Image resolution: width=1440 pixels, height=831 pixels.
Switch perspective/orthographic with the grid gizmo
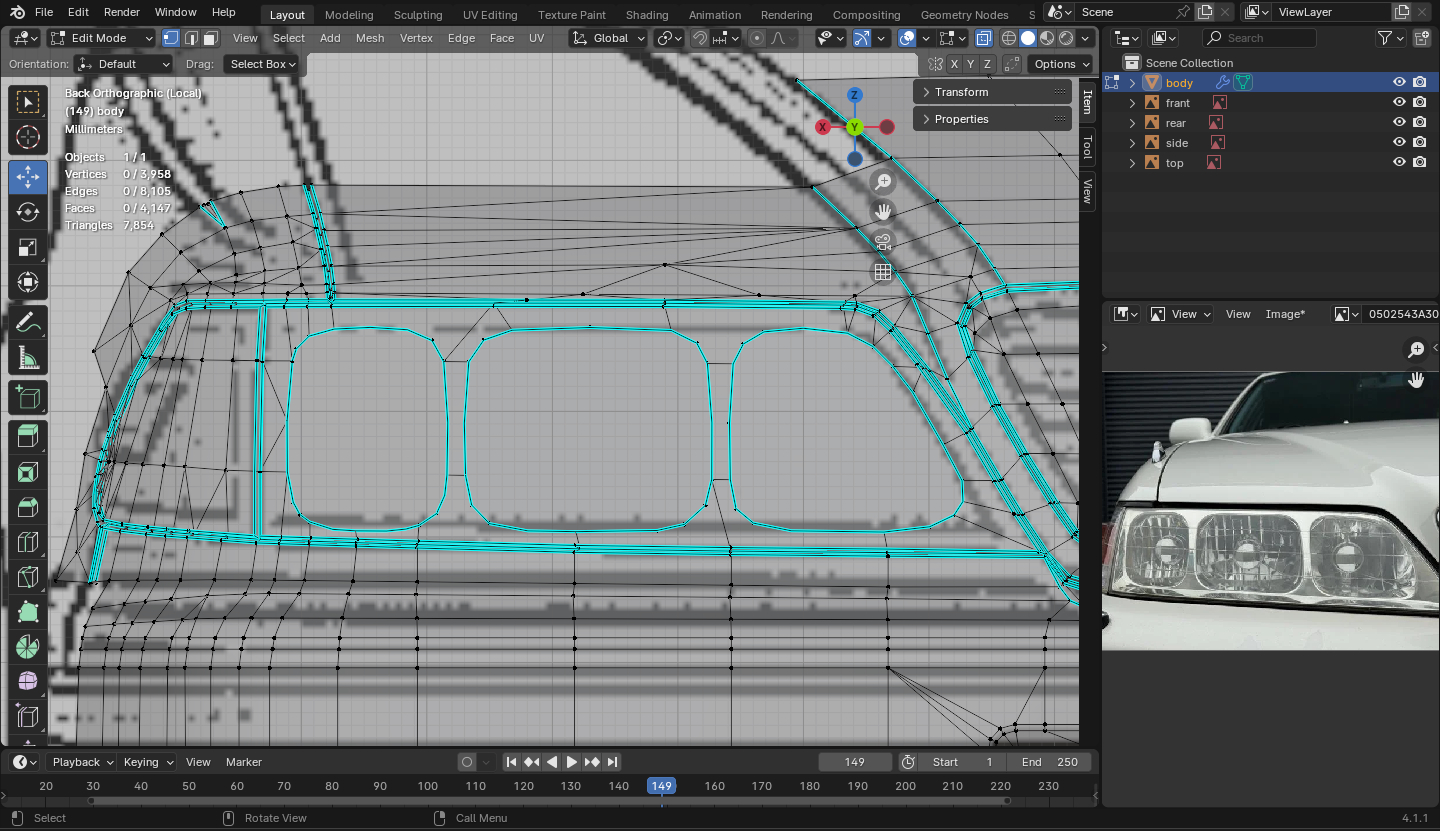pyautogui.click(x=883, y=272)
